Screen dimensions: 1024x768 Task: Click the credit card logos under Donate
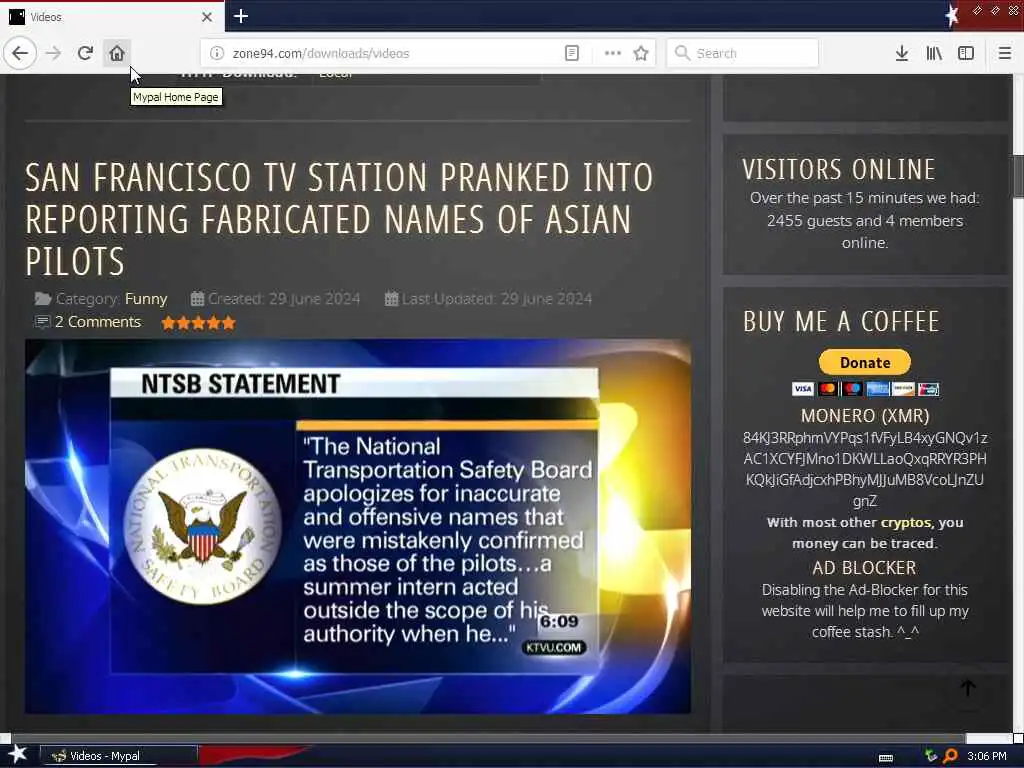[865, 389]
